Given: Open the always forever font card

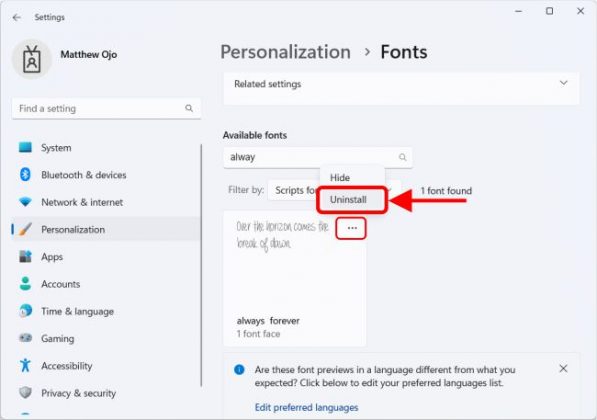Looking at the screenshot, I should (x=295, y=279).
